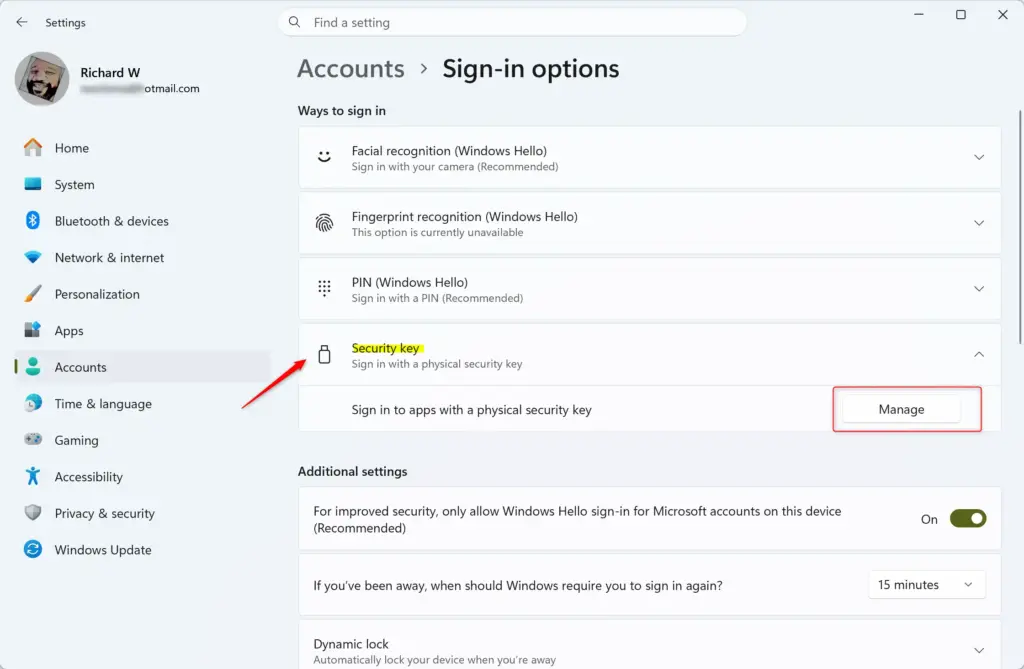Click the Home house icon
The image size is (1024, 669).
tap(33, 148)
